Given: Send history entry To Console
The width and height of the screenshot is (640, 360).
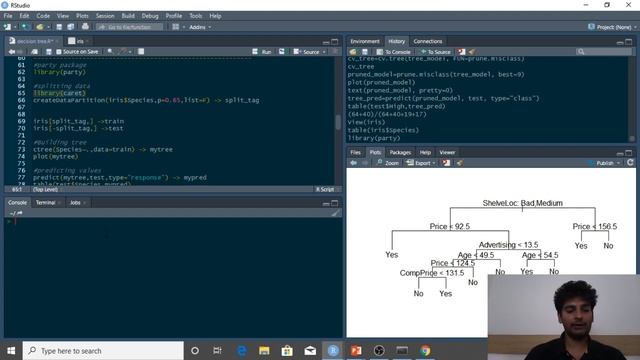Looking at the screenshot, I should [x=393, y=52].
